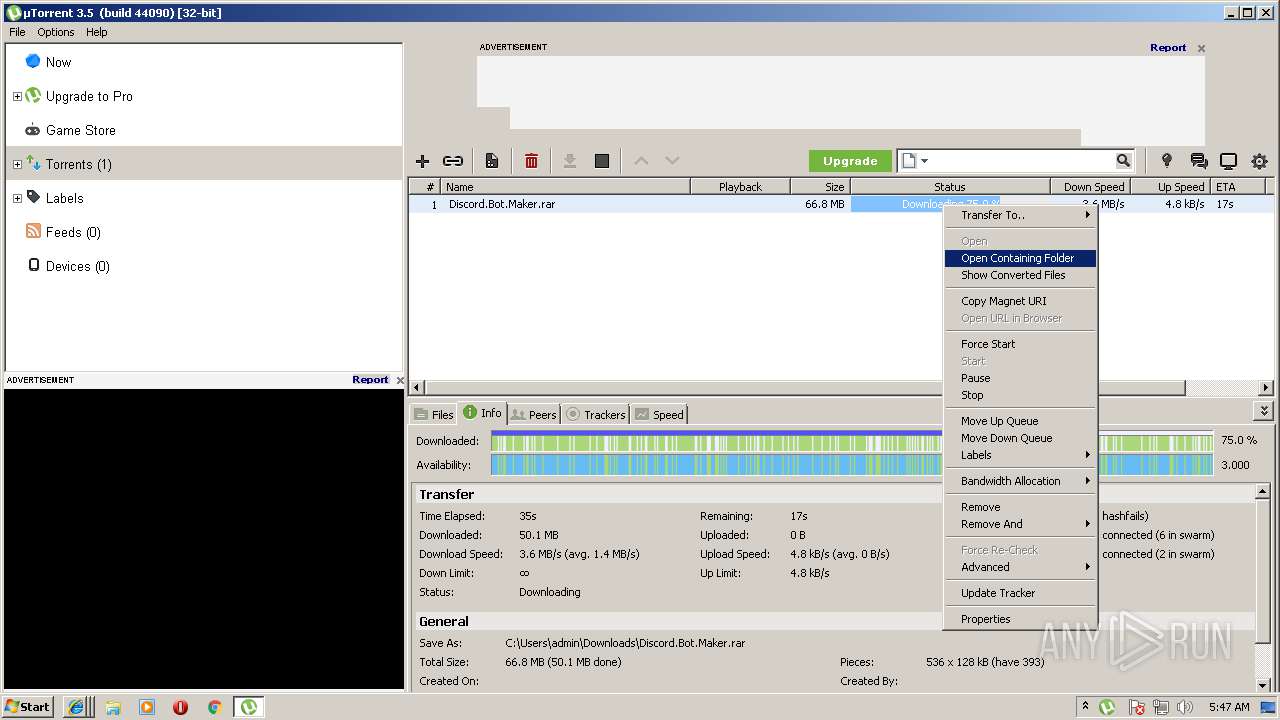
Task: Choose Pause from context menu
Action: 1020,378
